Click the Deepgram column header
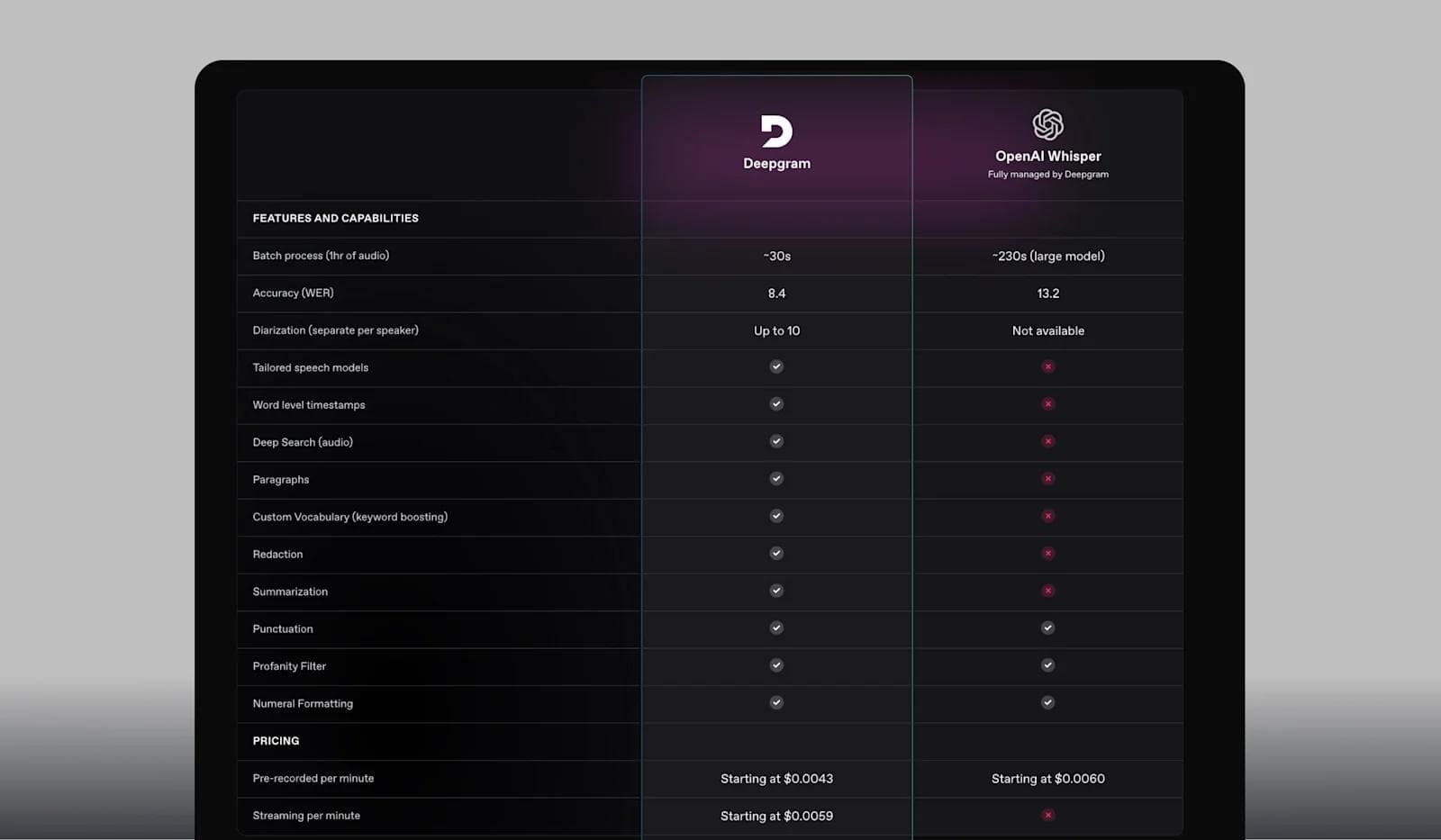 pyautogui.click(x=776, y=163)
